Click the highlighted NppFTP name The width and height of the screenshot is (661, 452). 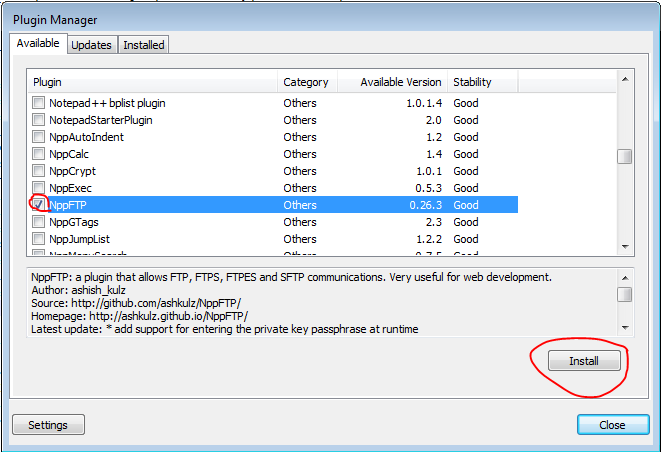(x=68, y=205)
